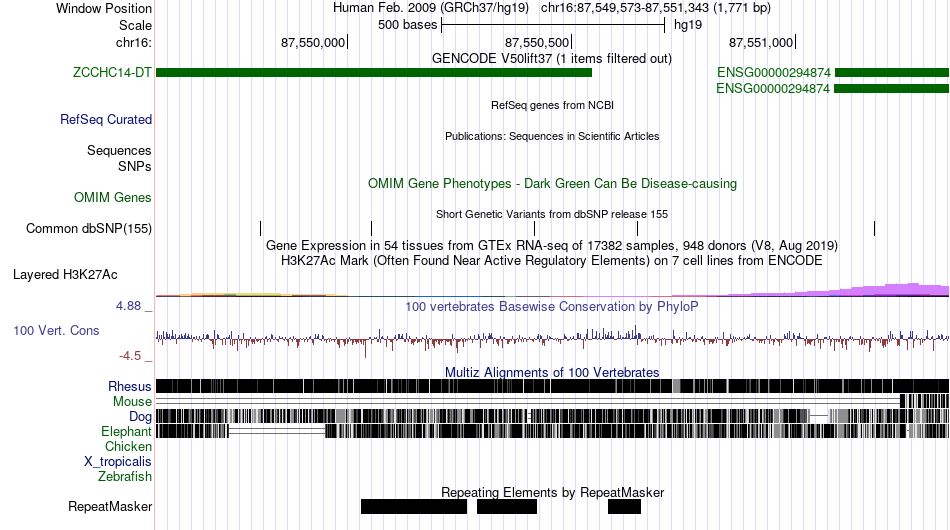Select the ZCCHC14-DT green transcript bar

pyautogui.click(x=374, y=73)
